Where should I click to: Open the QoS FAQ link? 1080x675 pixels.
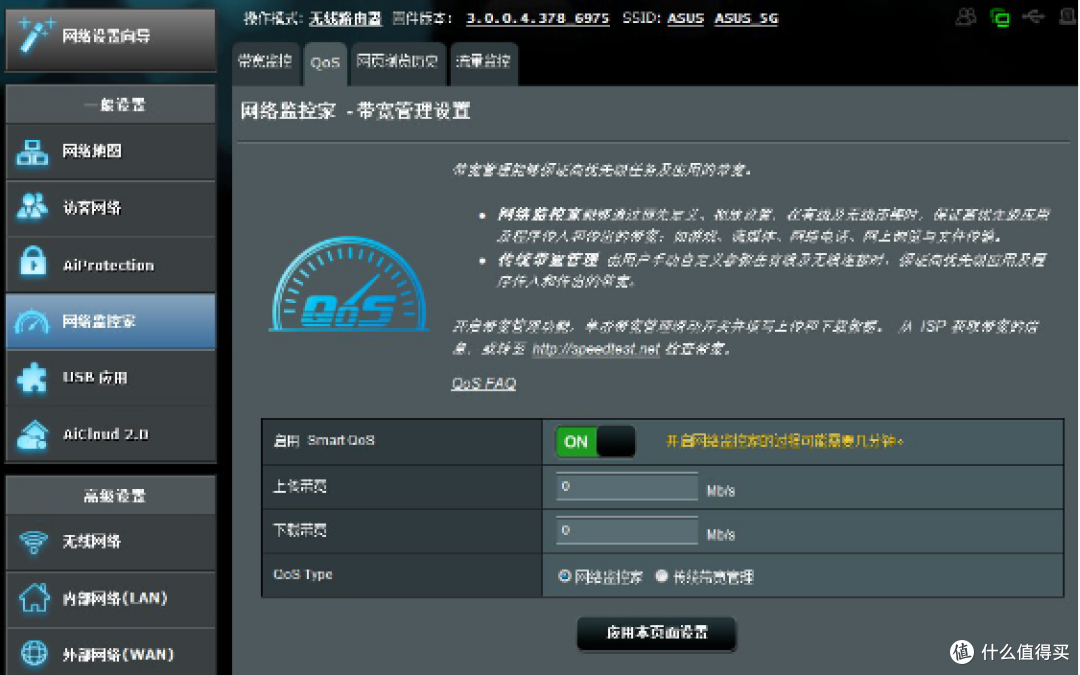click(484, 384)
